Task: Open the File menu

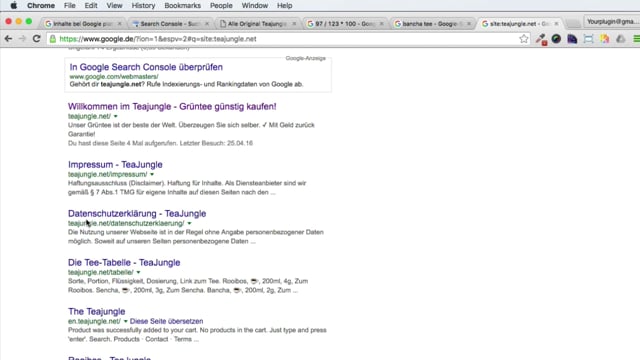Action: coord(70,6)
